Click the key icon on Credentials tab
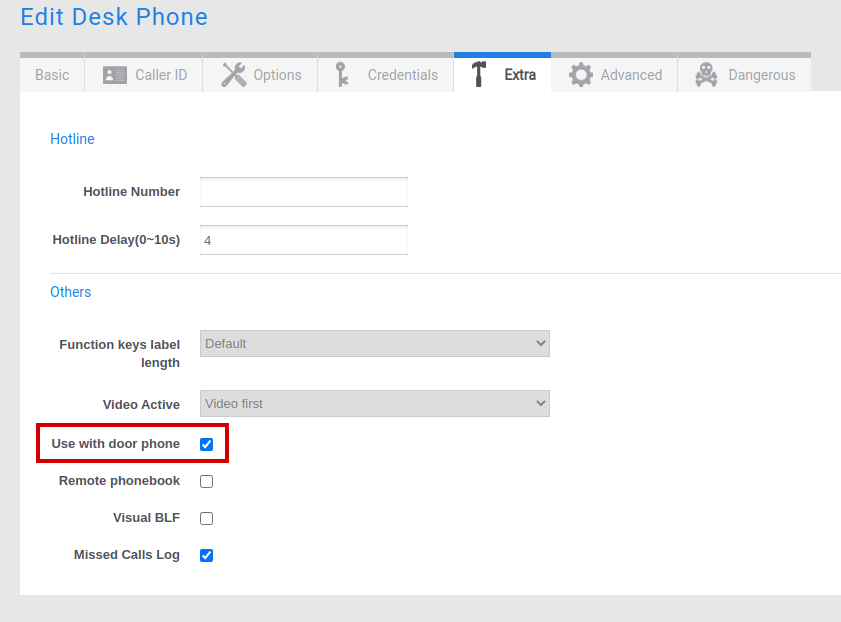The height and width of the screenshot is (622, 841). [x=342, y=75]
